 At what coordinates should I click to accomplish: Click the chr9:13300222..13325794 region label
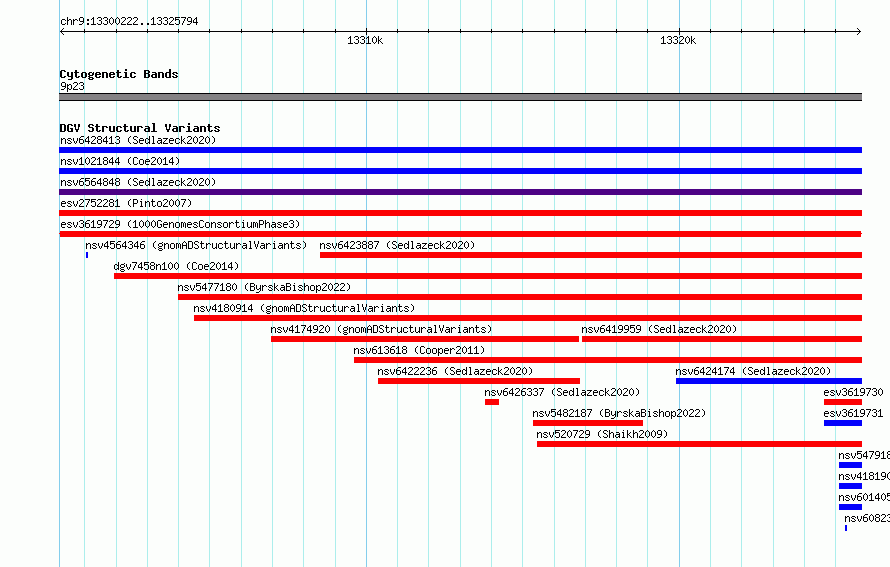[129, 22]
